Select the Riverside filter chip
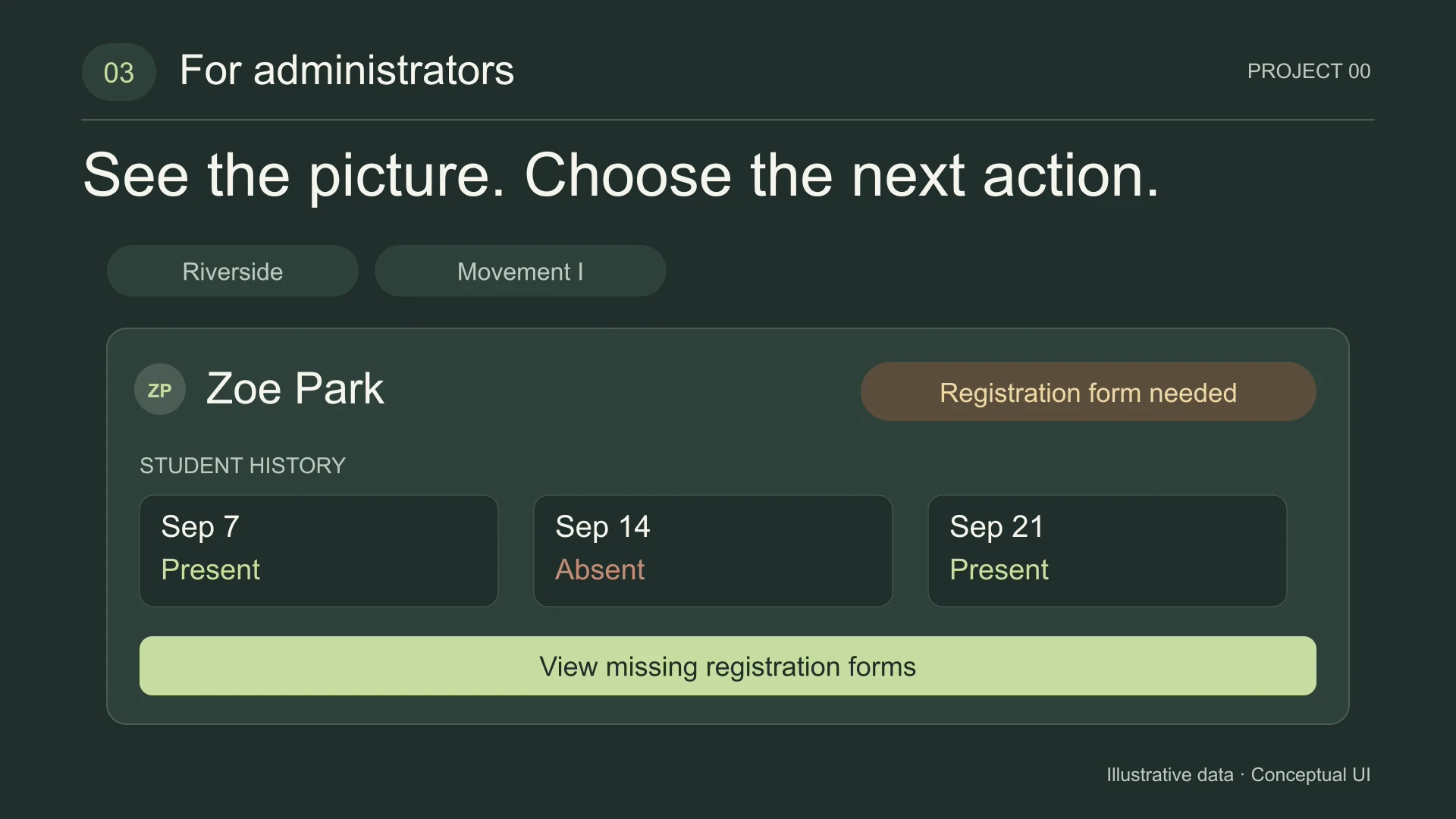Viewport: 1456px width, 819px height. 233,271
